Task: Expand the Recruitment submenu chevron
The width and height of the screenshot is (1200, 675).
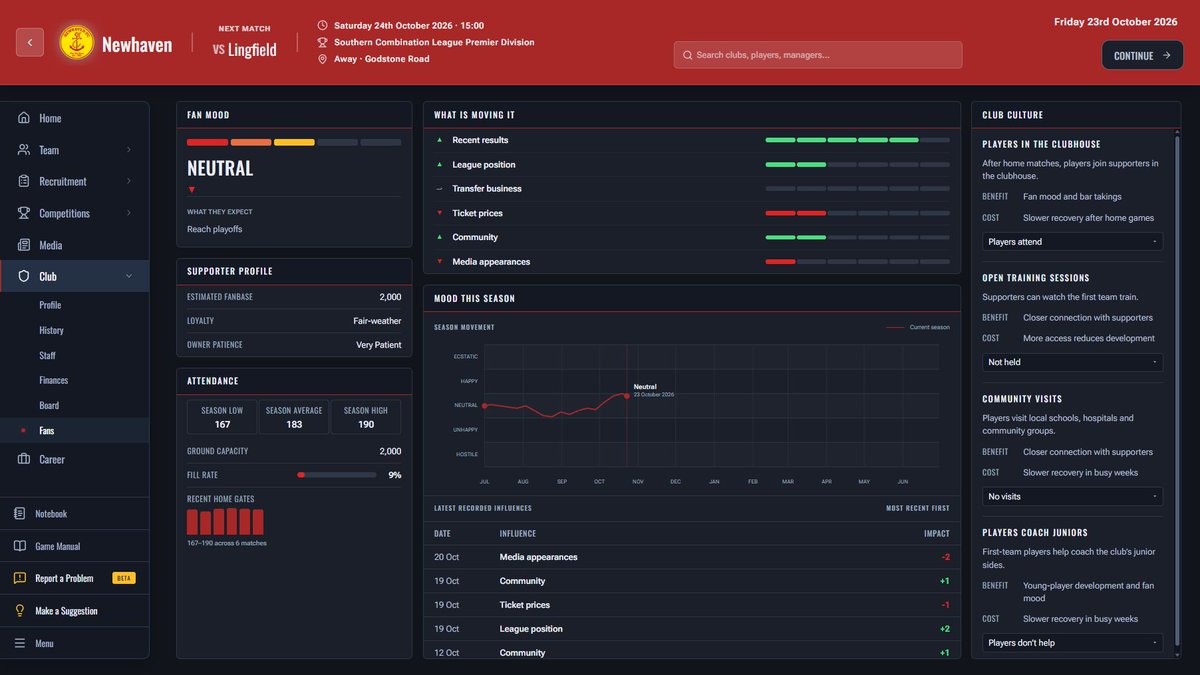Action: [x=129, y=182]
